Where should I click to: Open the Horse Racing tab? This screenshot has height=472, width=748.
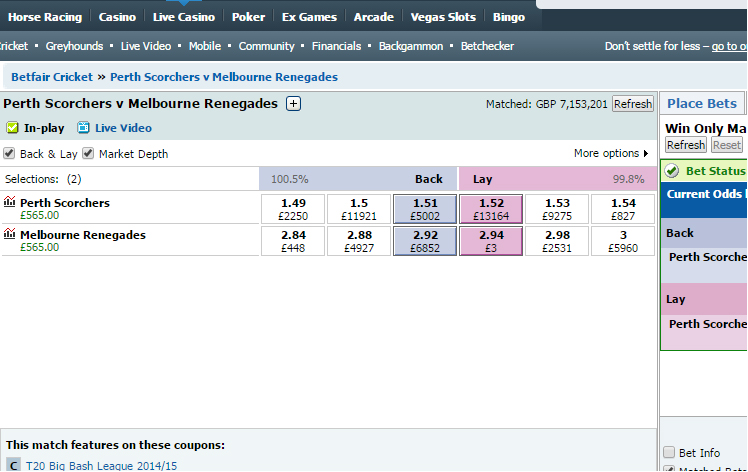click(45, 17)
